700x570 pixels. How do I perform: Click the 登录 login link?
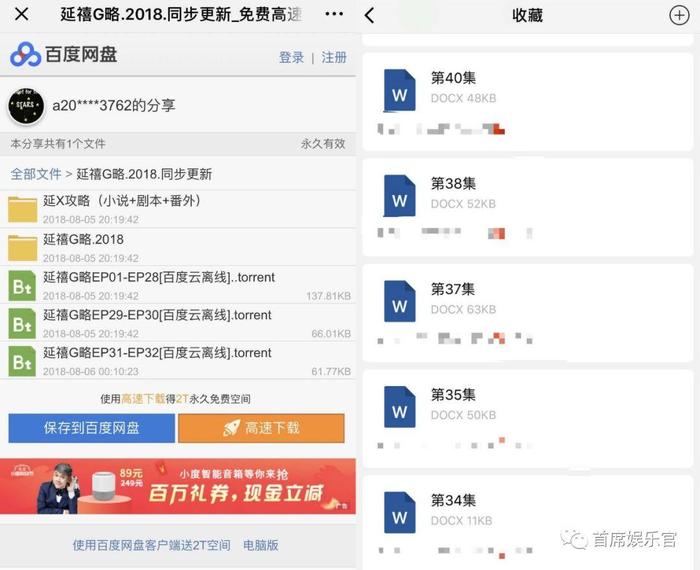coord(291,57)
